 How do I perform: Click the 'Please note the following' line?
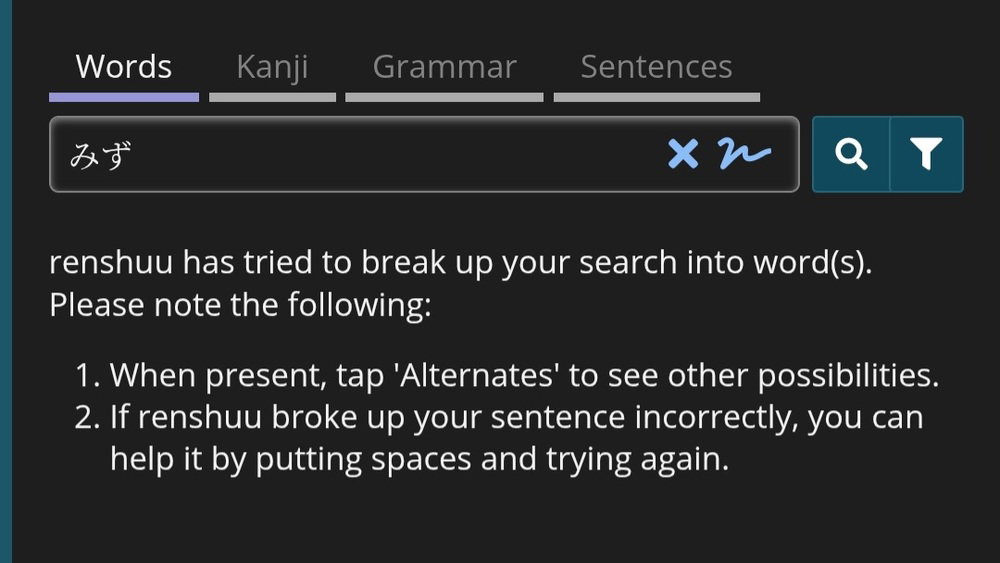[240, 305]
